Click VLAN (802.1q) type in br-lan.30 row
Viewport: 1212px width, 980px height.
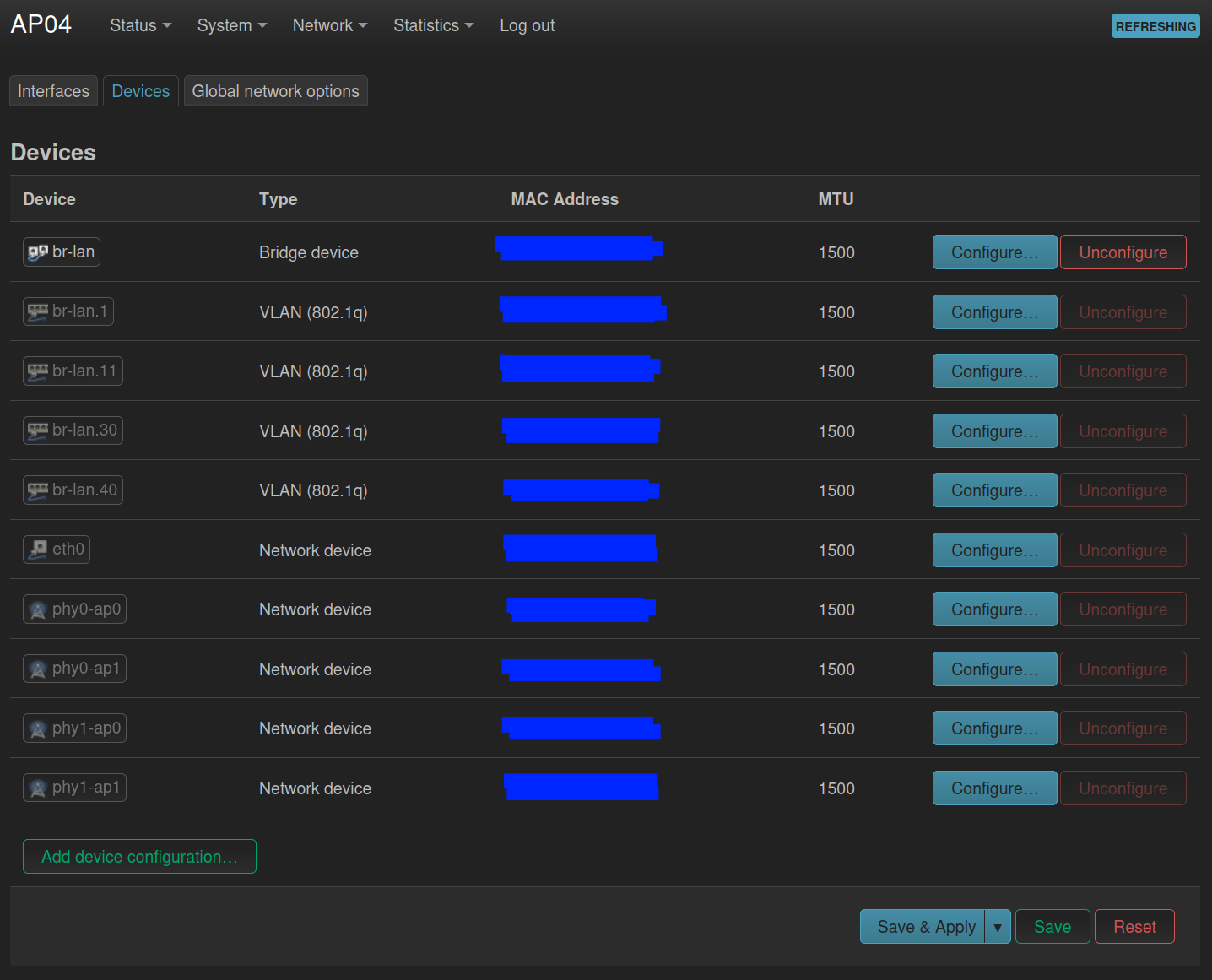(x=313, y=431)
